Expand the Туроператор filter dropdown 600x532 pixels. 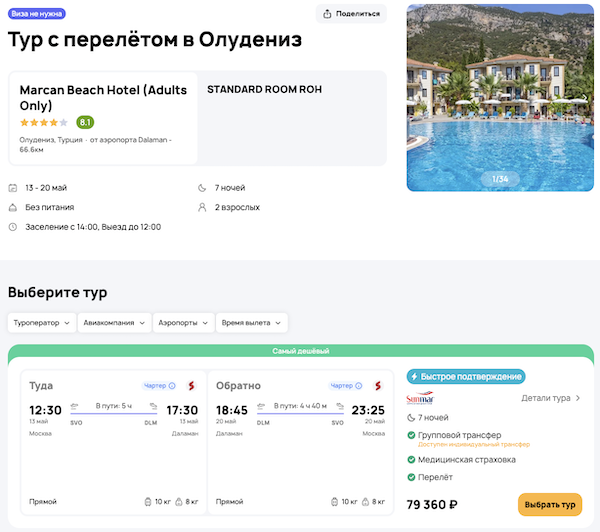click(x=45, y=323)
